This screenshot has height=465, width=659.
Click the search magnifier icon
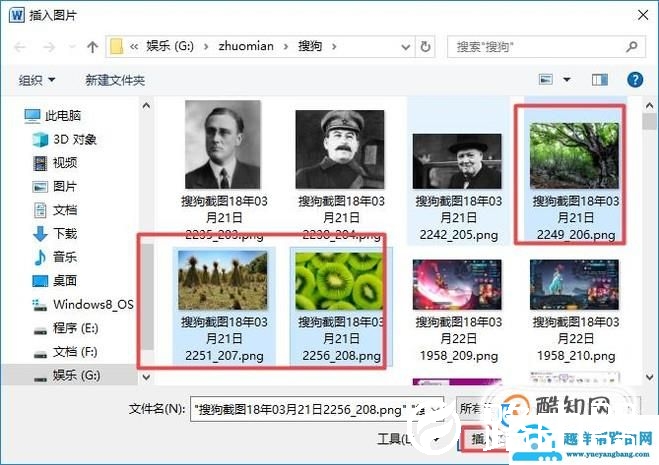coord(631,46)
